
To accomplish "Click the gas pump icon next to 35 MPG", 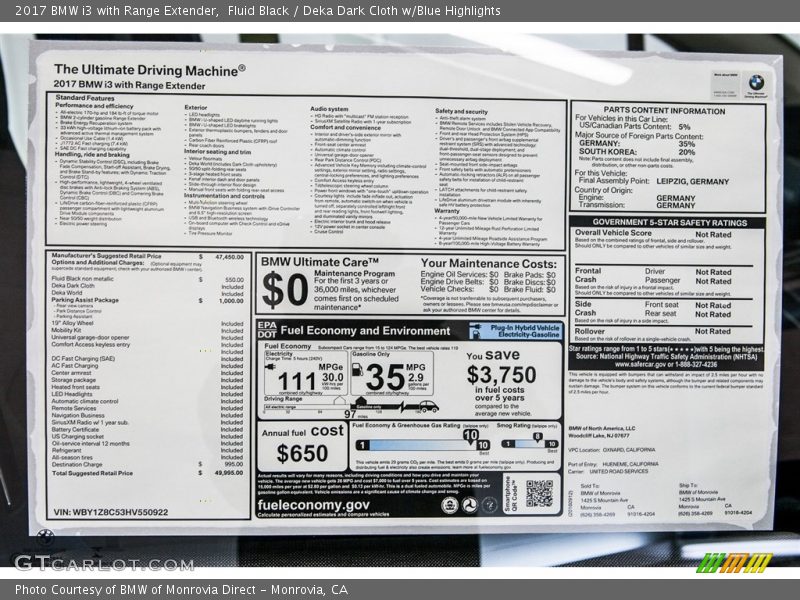I will pos(358,369).
